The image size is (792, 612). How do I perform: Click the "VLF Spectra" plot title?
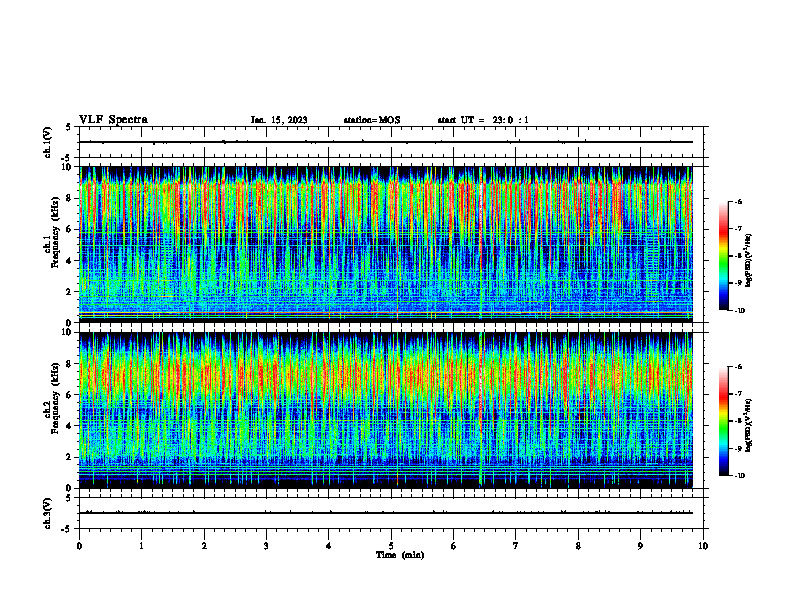113,120
